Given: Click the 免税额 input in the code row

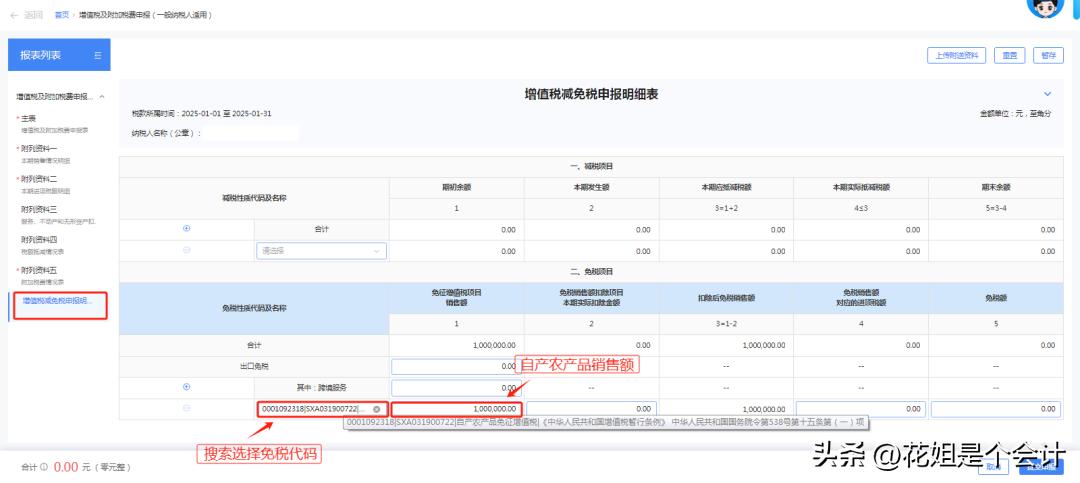Looking at the screenshot, I should tap(995, 409).
